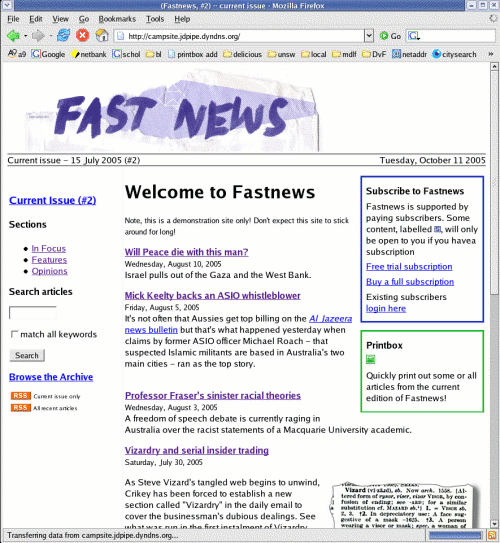The image size is (500, 543).
Task: Click Free trial subscription link
Action: tap(409, 267)
